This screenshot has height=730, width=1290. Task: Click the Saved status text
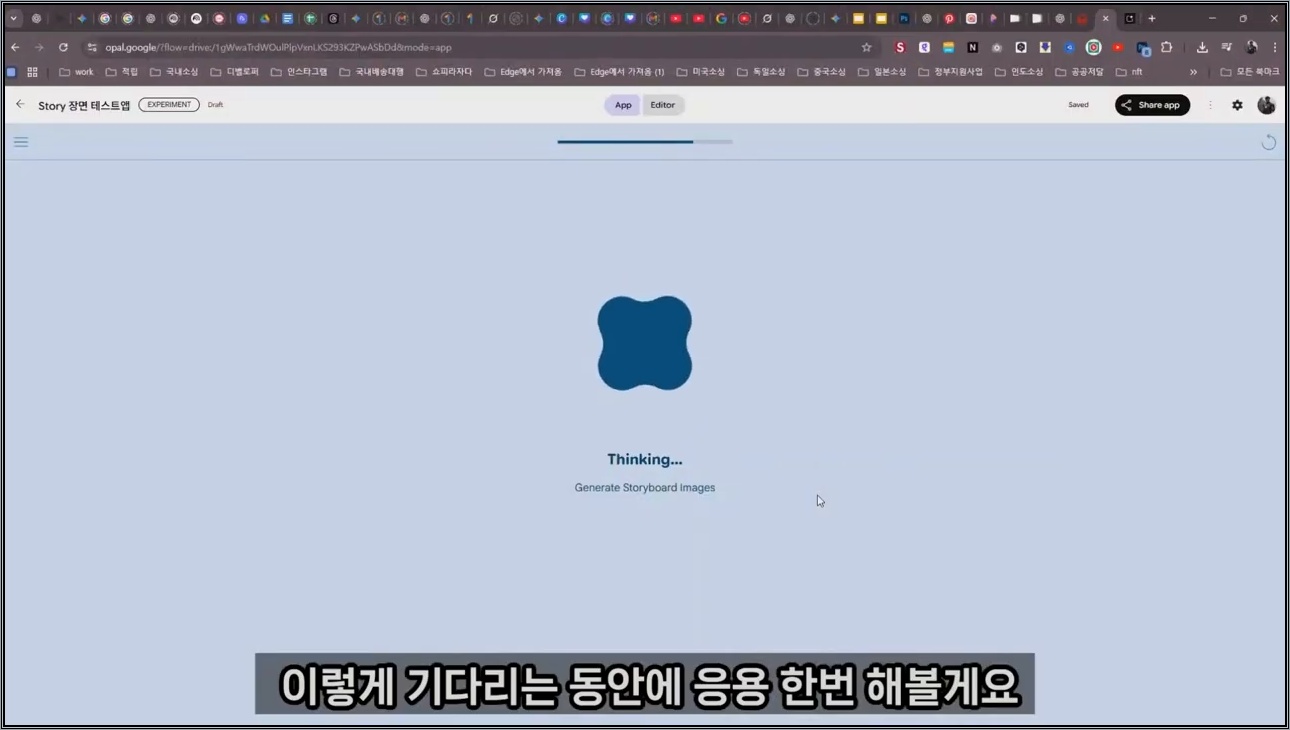(1078, 105)
